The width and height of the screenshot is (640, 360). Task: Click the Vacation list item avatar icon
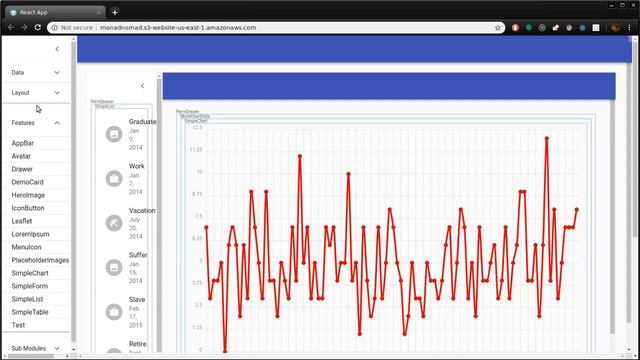(114, 223)
